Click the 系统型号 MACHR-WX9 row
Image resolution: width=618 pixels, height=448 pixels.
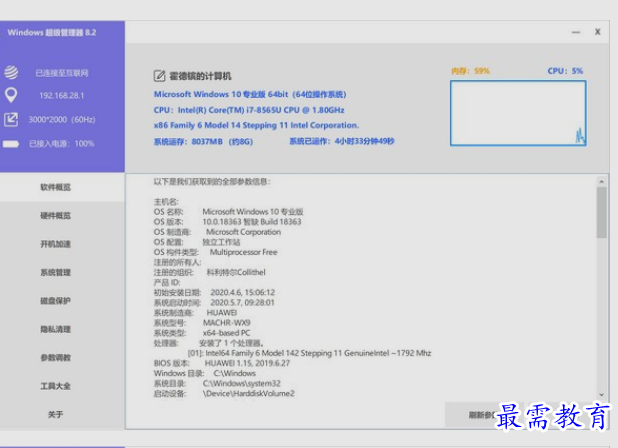[x=202, y=323]
